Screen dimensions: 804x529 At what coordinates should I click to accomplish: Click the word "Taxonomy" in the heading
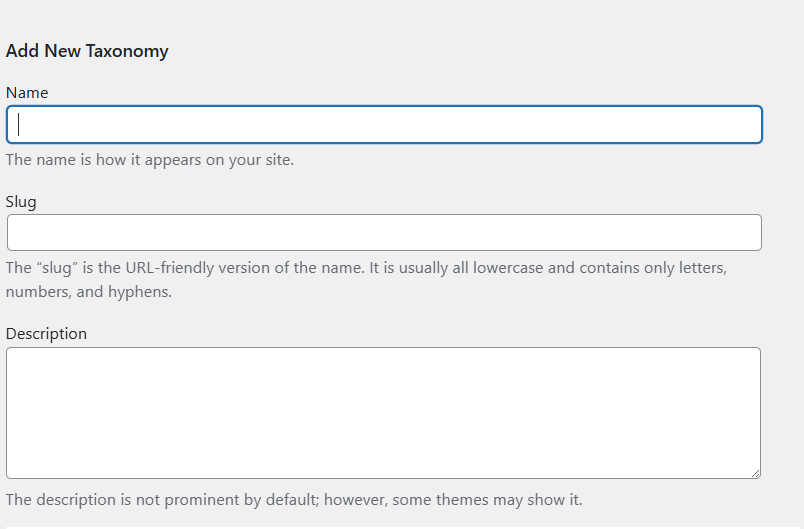click(x=131, y=51)
